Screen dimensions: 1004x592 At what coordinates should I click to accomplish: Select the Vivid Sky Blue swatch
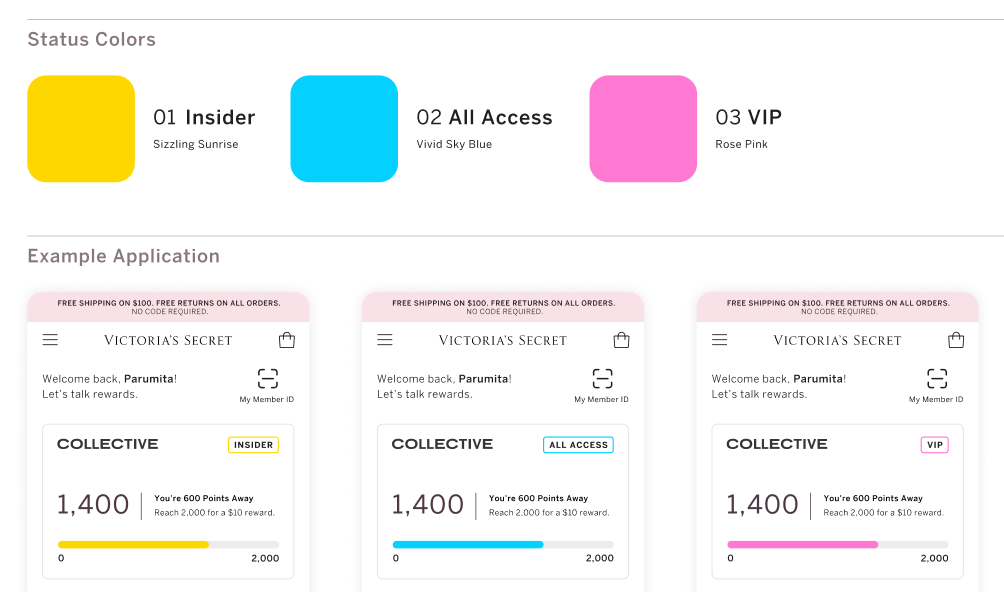click(x=344, y=129)
